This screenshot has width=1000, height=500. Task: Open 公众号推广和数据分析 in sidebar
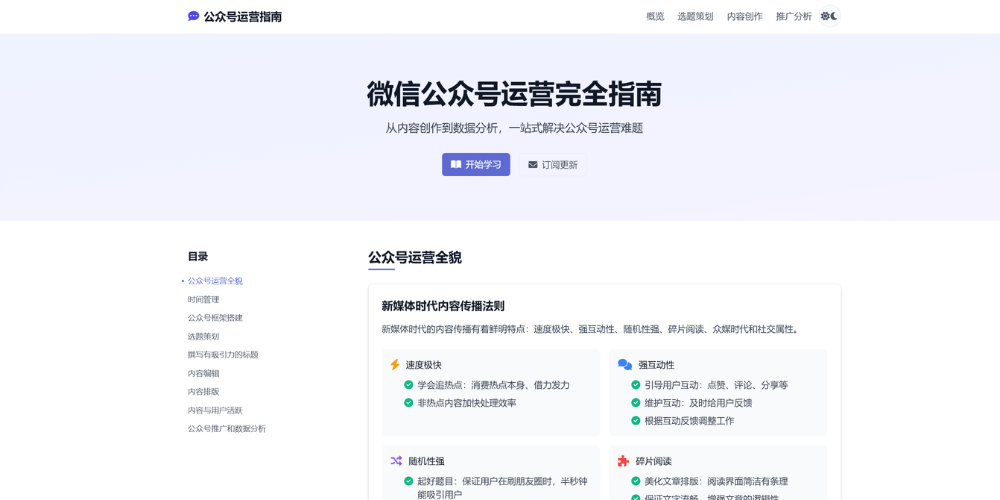pyautogui.click(x=227, y=429)
